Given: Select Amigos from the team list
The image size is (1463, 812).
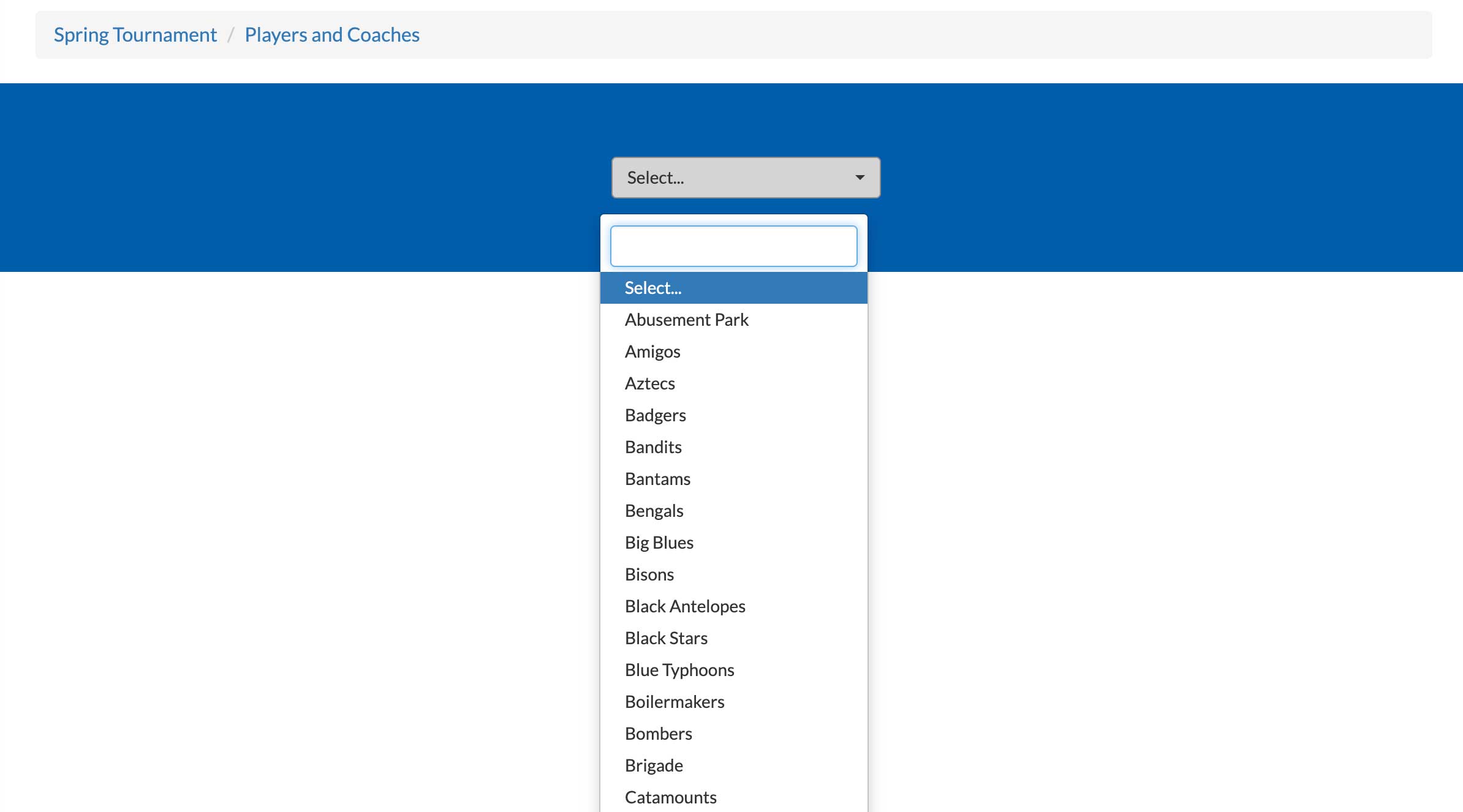Looking at the screenshot, I should [x=652, y=351].
